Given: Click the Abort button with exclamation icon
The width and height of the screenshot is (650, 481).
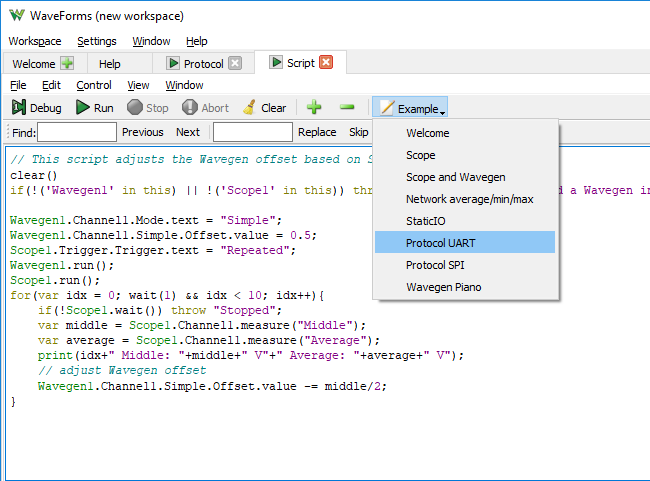Looking at the screenshot, I should click(x=206, y=107).
